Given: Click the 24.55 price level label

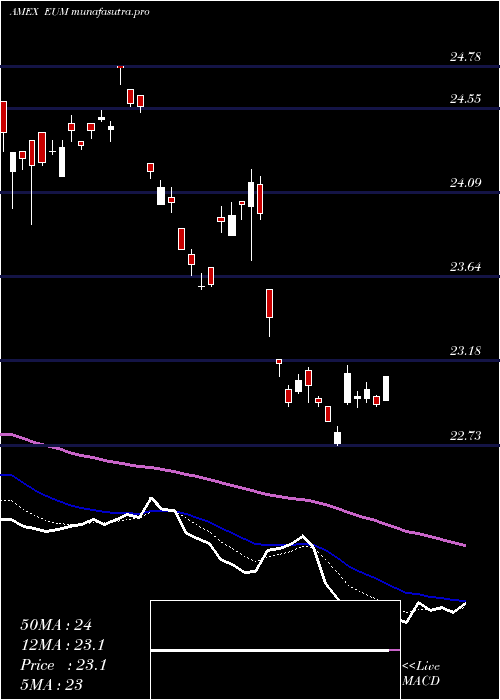Looking at the screenshot, I should 466,99.
